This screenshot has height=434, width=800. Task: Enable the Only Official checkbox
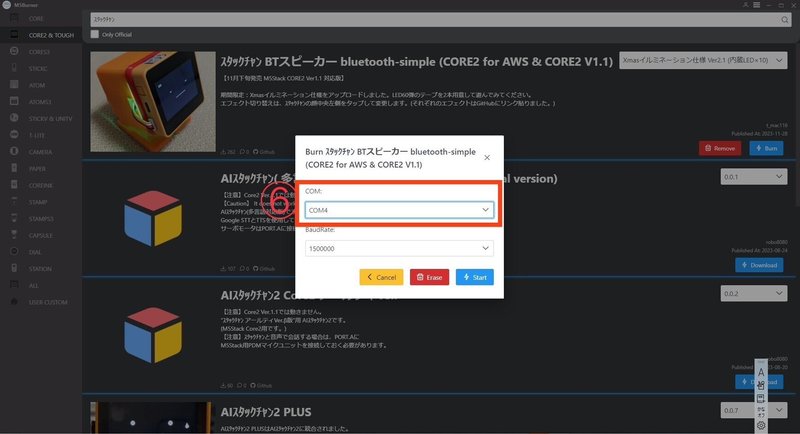(x=94, y=34)
